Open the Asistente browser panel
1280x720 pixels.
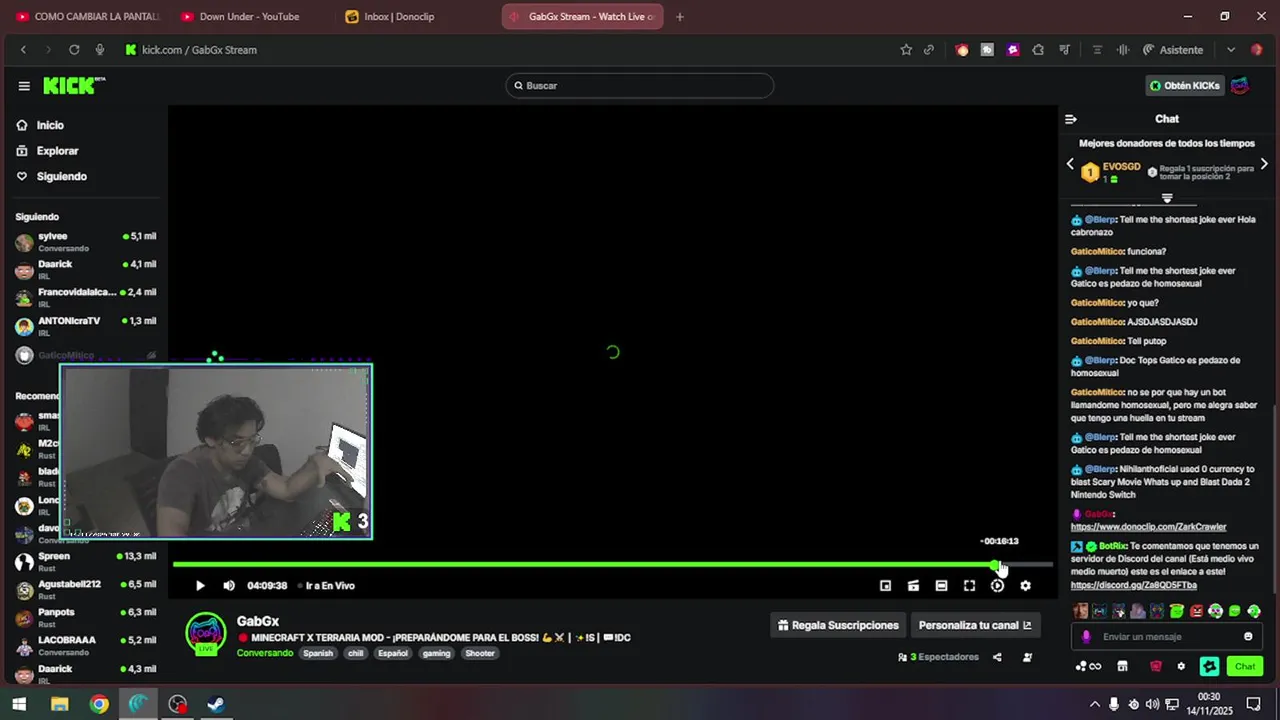pos(1174,50)
